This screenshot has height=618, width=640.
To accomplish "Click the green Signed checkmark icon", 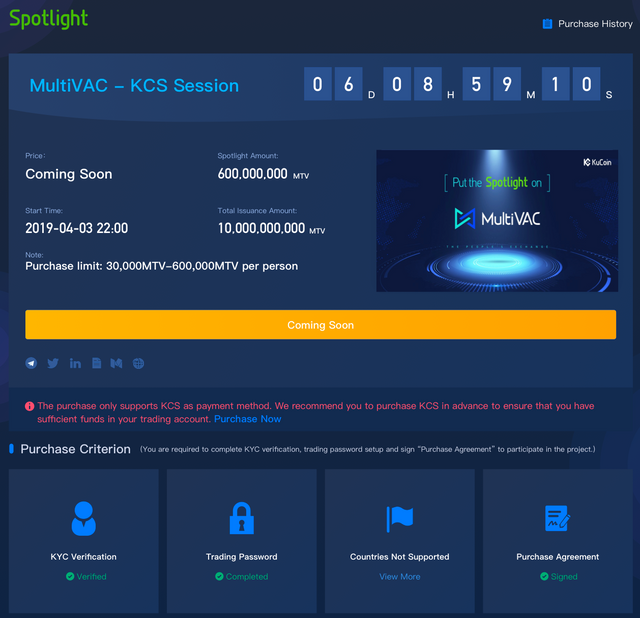I will coord(544,576).
